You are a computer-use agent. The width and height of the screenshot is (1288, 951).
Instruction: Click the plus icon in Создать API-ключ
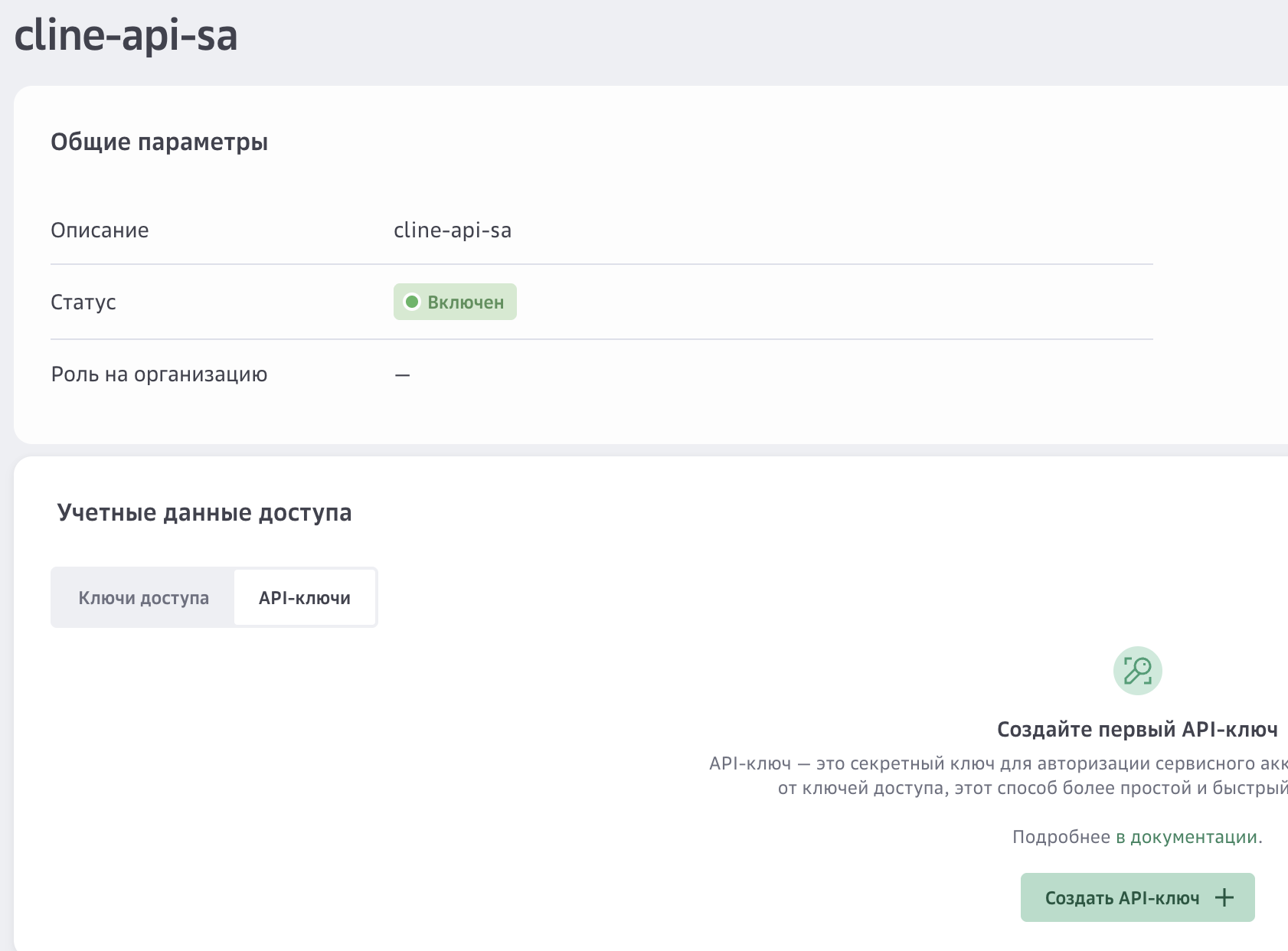1224,897
